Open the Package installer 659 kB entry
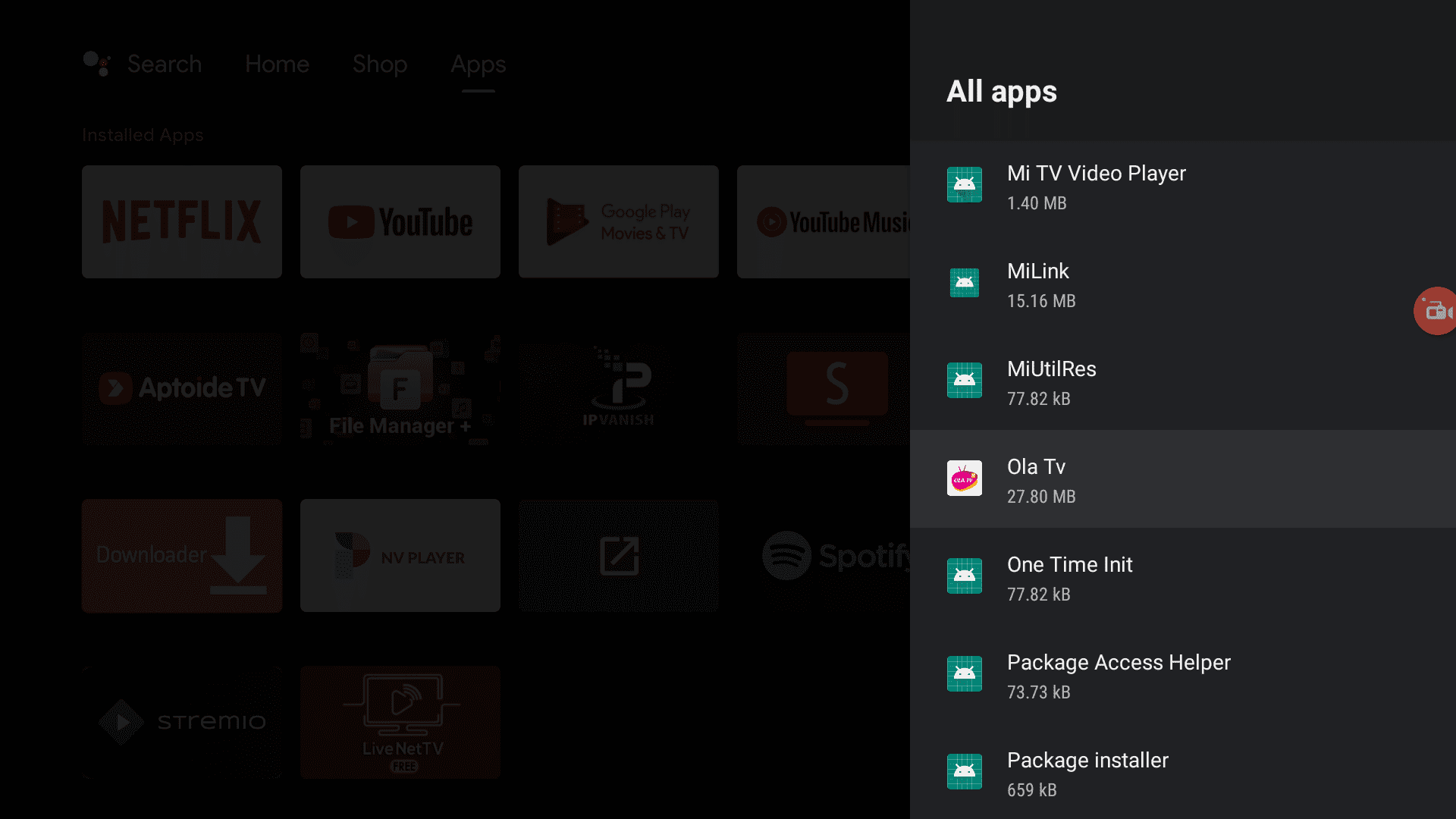1456x819 pixels. pos(1183,772)
